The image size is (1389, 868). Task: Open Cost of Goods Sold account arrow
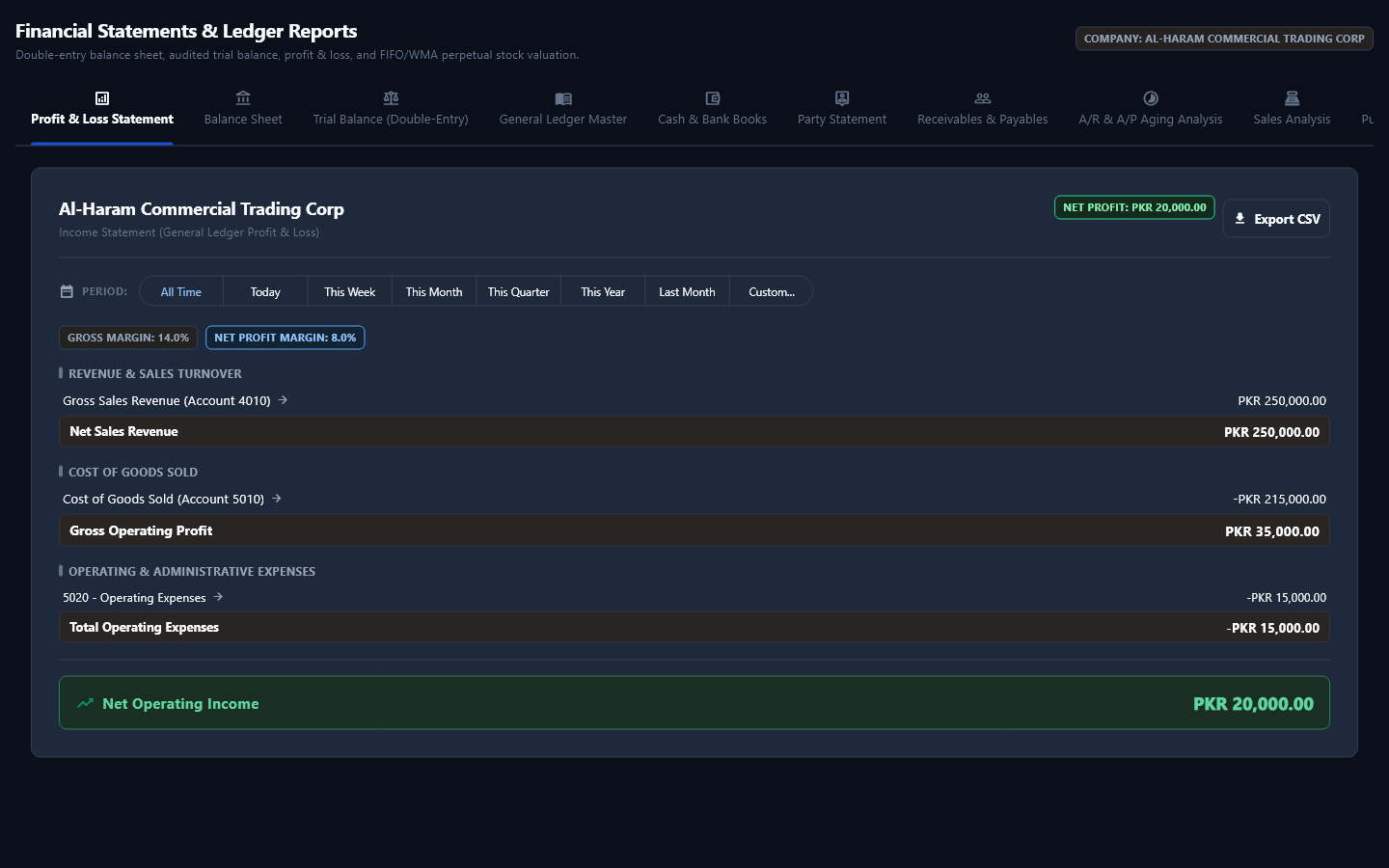(x=277, y=498)
